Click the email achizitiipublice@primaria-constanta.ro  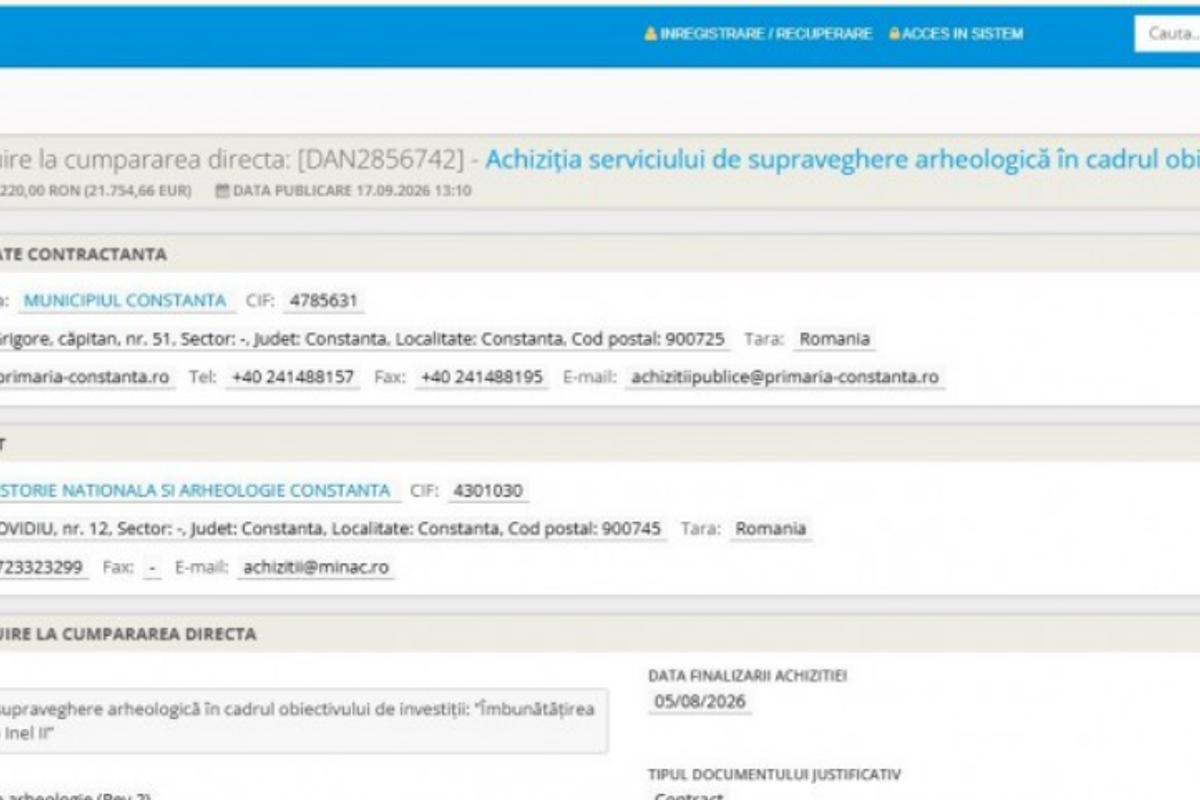coord(785,377)
